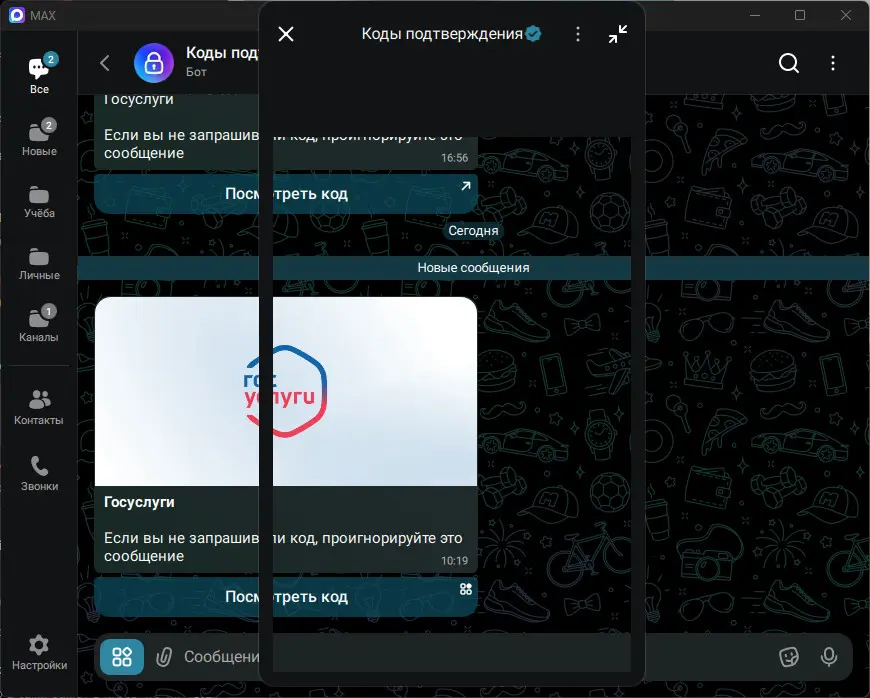This screenshot has height=698, width=870.
Task: Open Настройки
Action: pos(39,653)
